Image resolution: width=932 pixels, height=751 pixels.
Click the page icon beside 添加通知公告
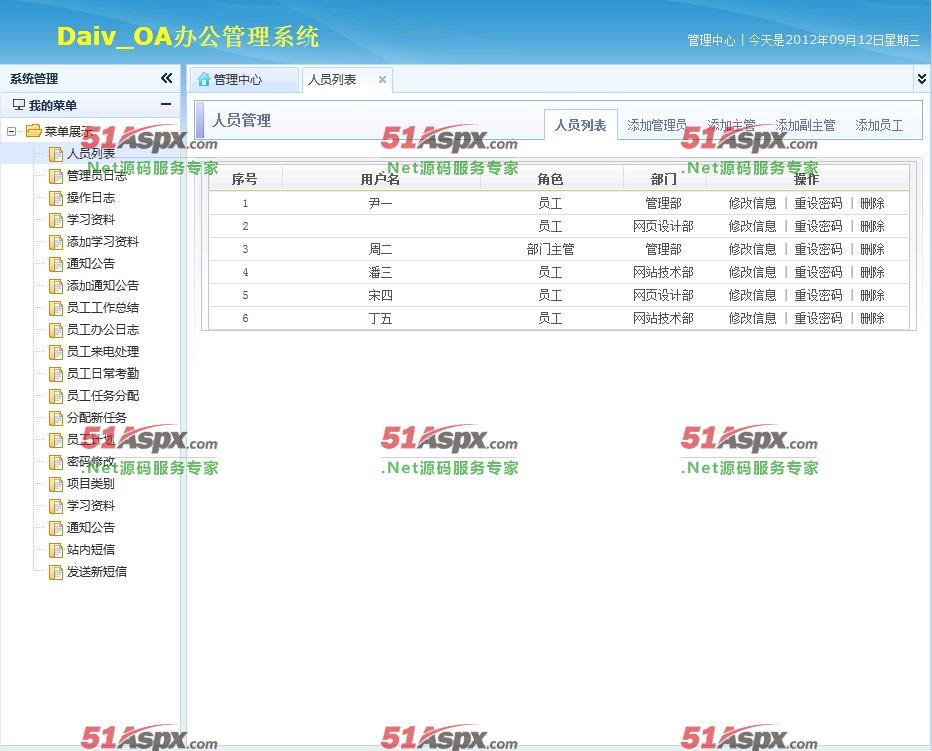point(55,286)
